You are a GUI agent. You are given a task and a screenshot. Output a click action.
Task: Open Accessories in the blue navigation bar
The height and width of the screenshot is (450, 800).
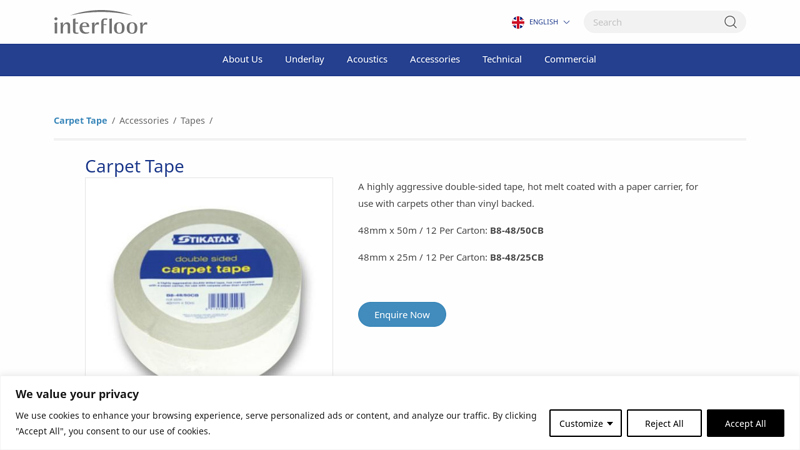point(434,59)
